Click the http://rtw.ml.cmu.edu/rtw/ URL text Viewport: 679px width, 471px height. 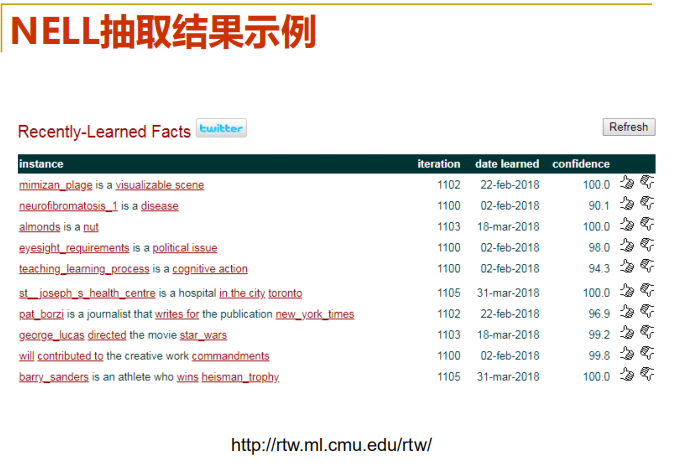[331, 445]
